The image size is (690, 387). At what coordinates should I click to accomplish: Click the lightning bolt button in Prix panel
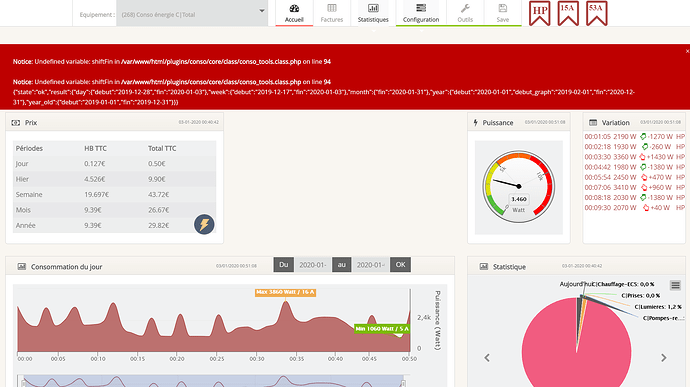204,225
